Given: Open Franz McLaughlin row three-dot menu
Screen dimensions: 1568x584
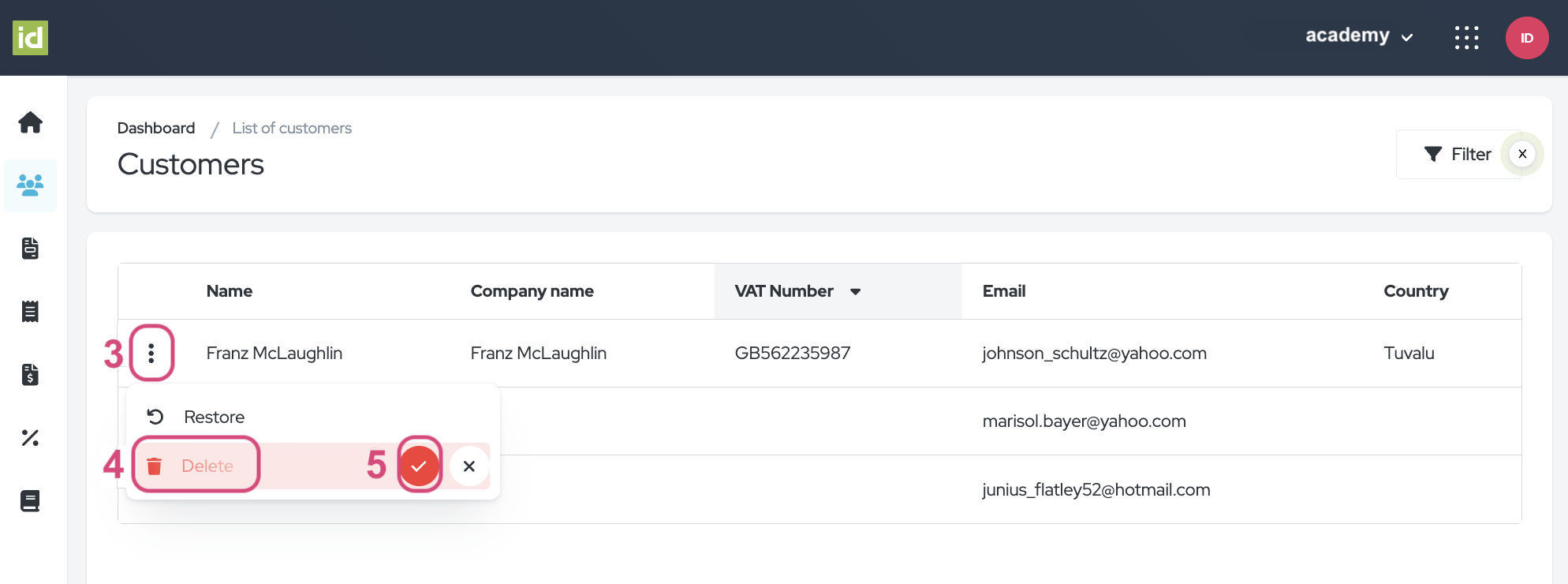Looking at the screenshot, I should 151,353.
